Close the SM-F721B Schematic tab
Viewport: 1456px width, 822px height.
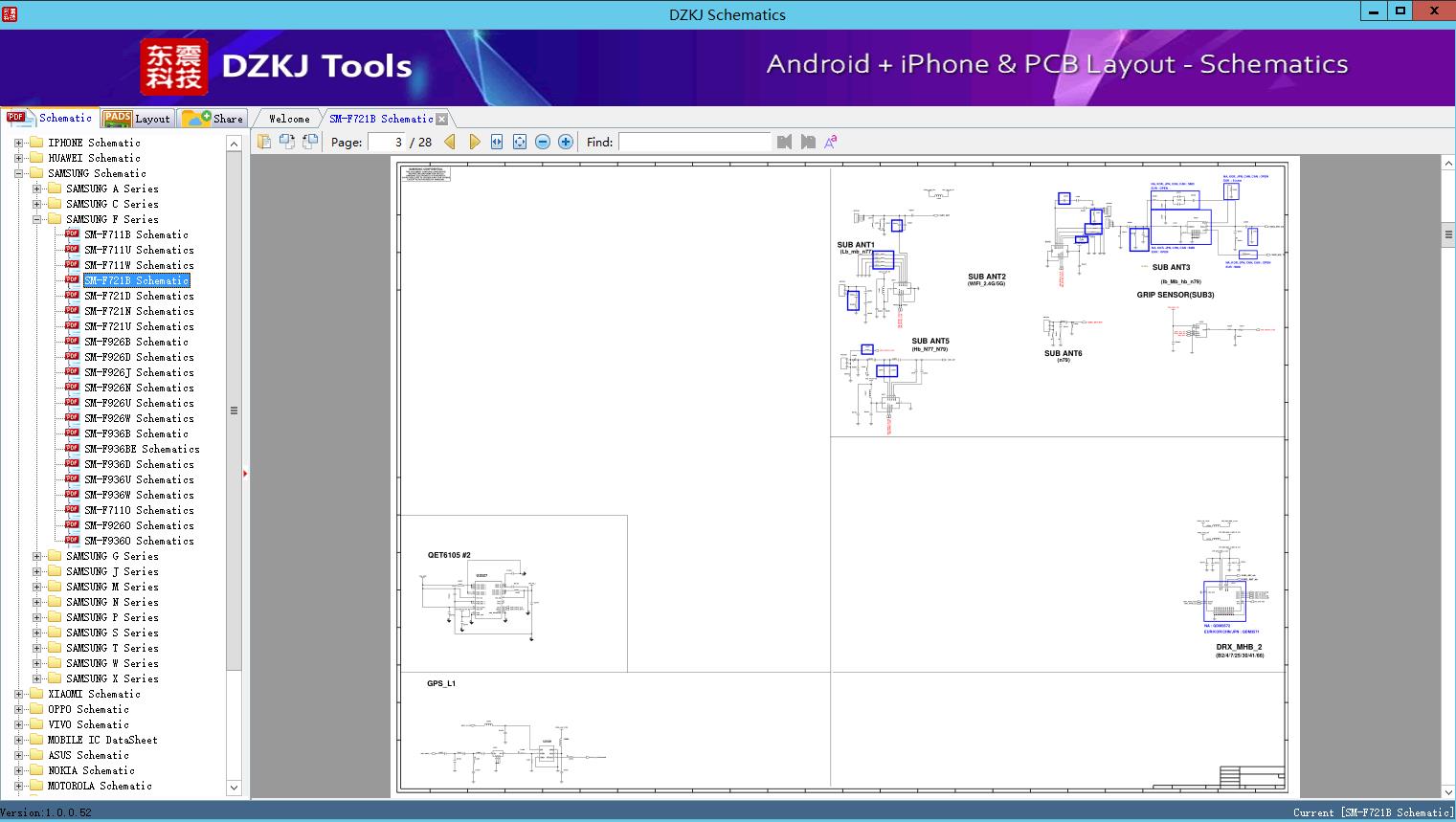(441, 120)
